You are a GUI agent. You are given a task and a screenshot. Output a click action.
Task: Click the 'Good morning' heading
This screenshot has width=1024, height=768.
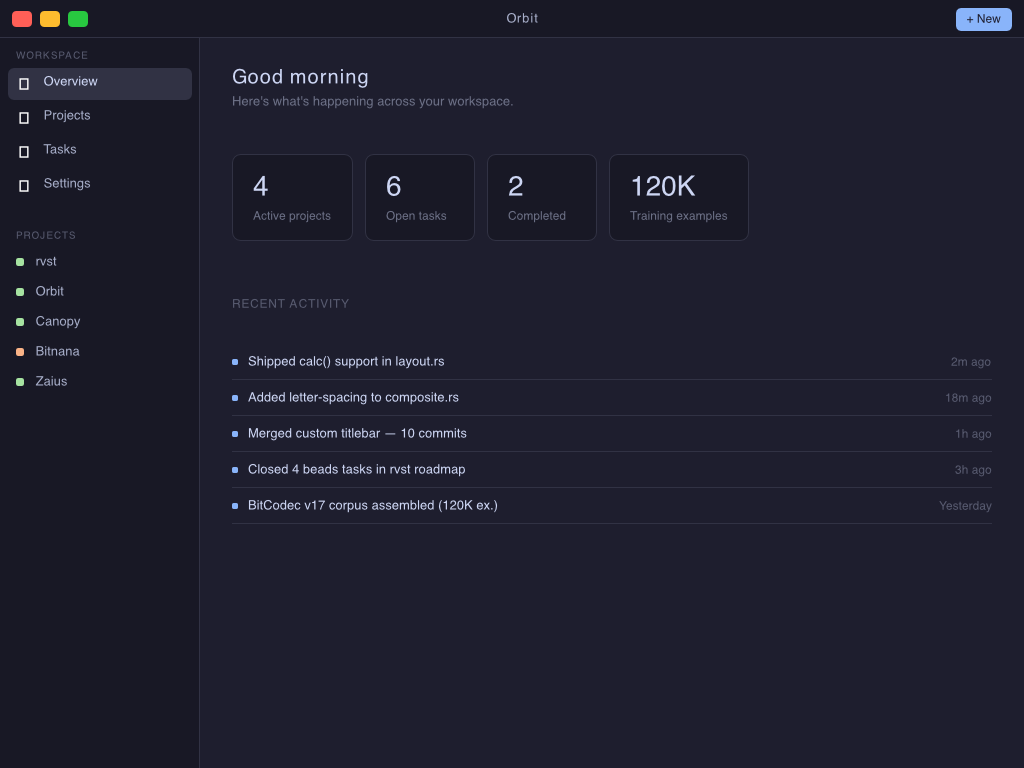point(300,77)
